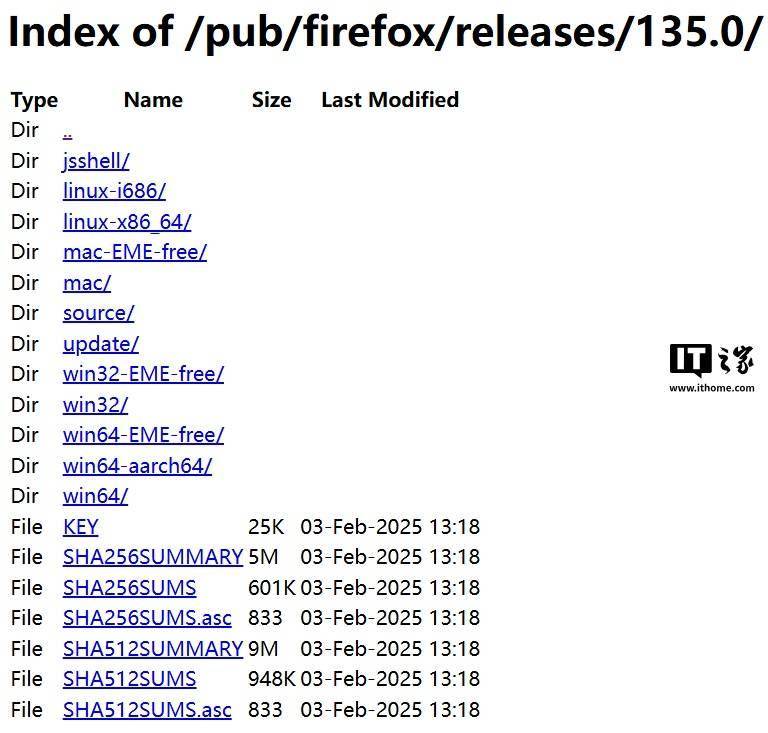This screenshot has width=768, height=733.
Task: Open the SHA512SUMS file link
Action: (x=129, y=679)
